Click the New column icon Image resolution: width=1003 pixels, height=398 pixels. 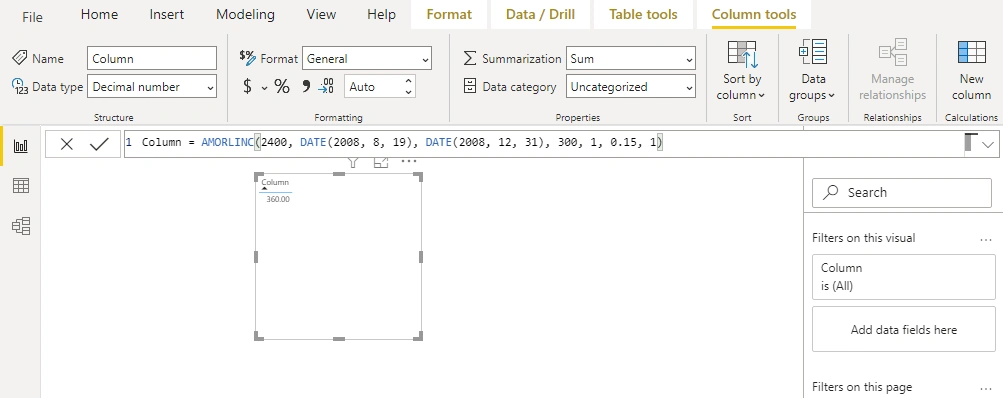click(x=971, y=69)
